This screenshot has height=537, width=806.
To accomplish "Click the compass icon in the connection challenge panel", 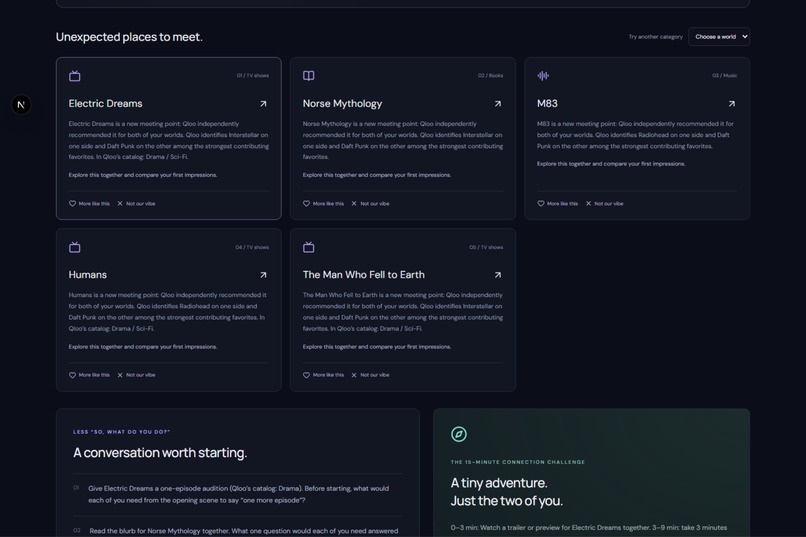I will click(x=459, y=434).
